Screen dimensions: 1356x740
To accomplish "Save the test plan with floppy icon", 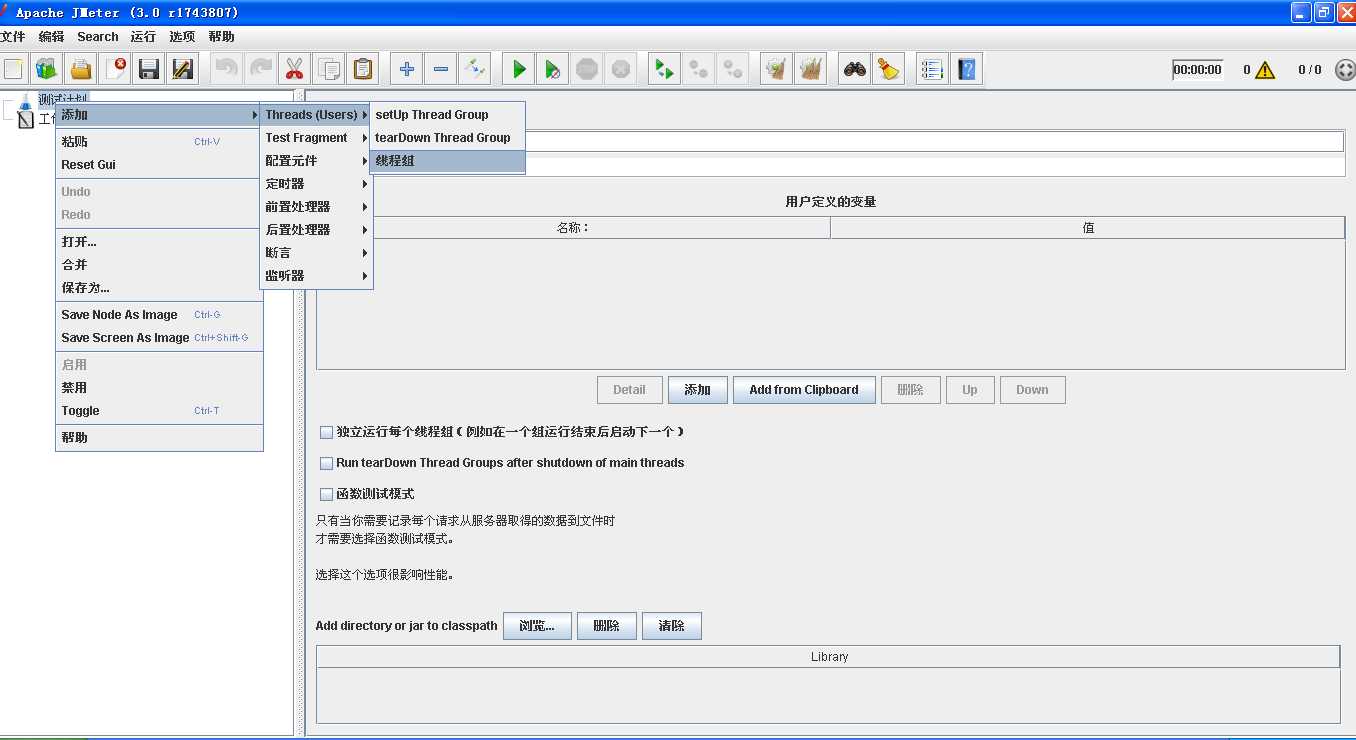I will pyautogui.click(x=149, y=69).
